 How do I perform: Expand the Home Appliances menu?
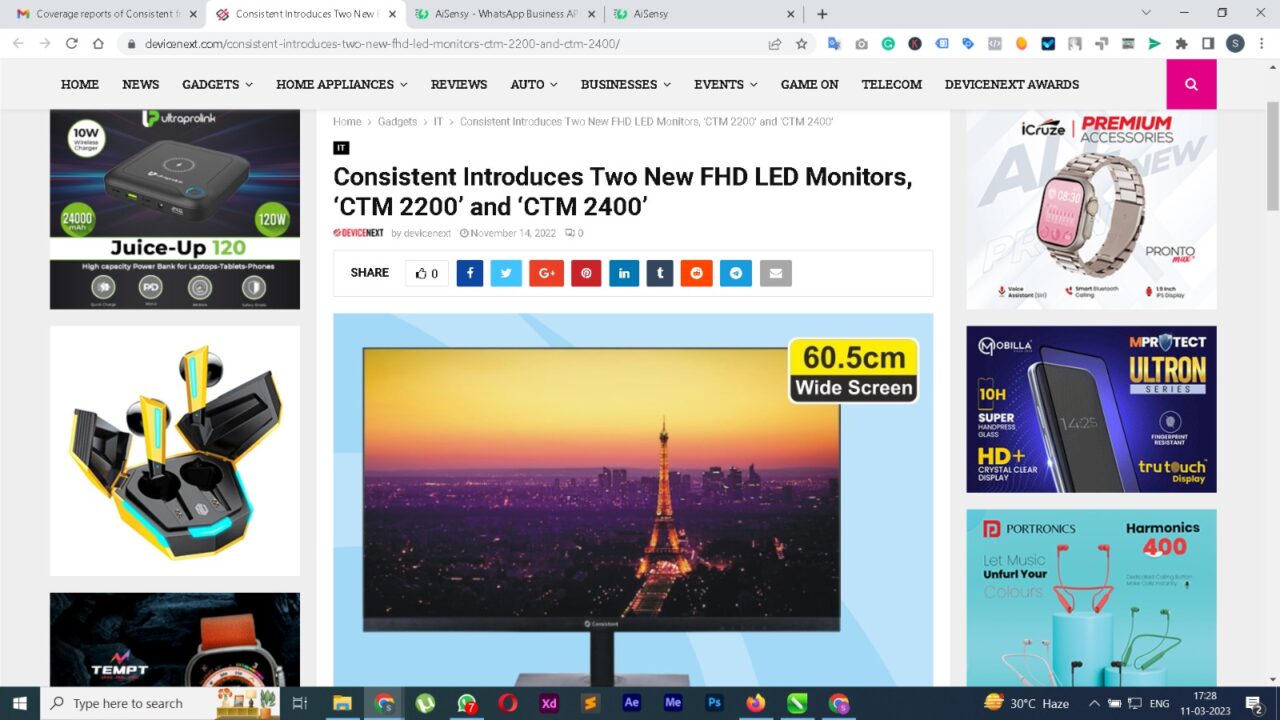coord(342,84)
